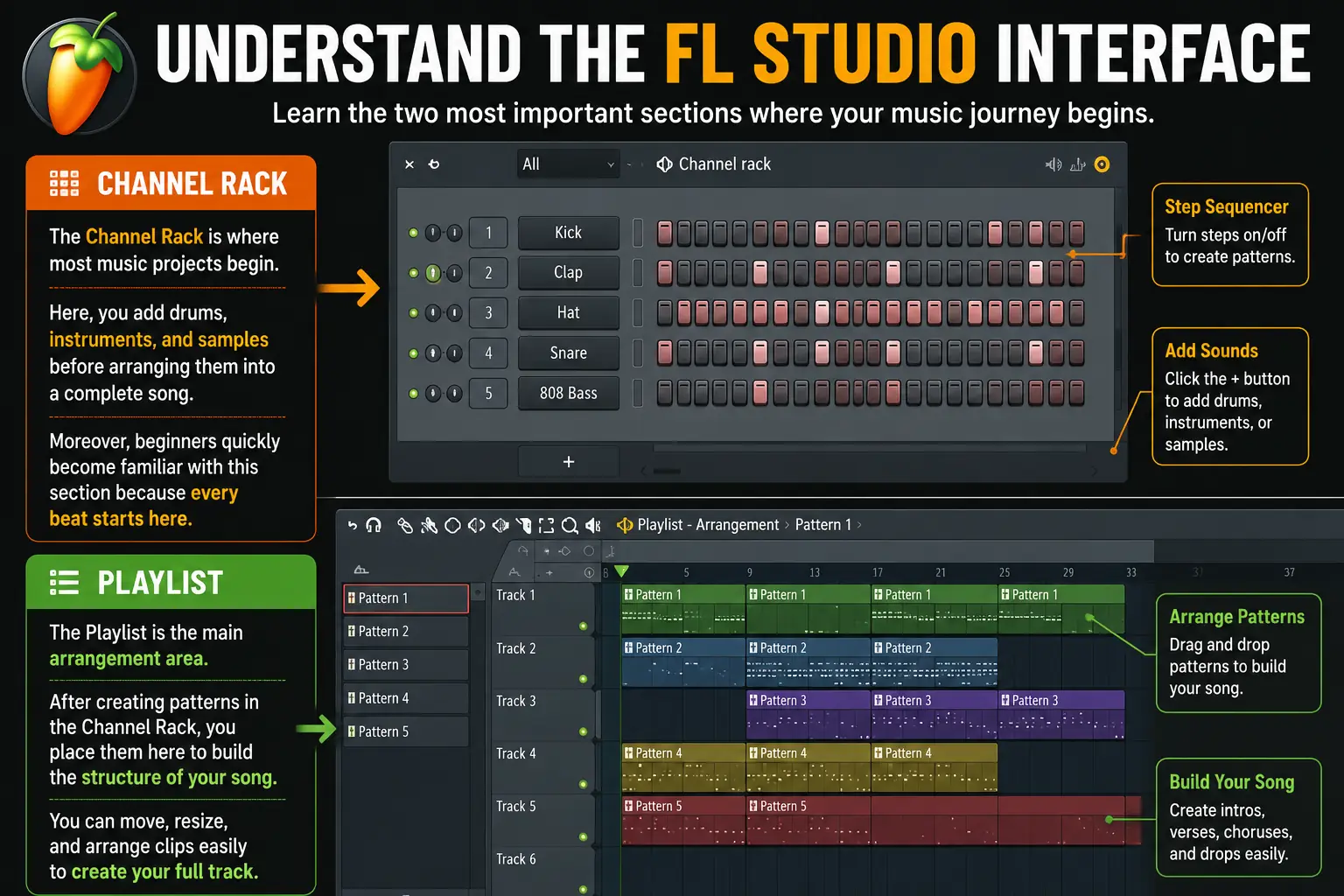Open the Snare channel button

pyautogui.click(x=569, y=353)
